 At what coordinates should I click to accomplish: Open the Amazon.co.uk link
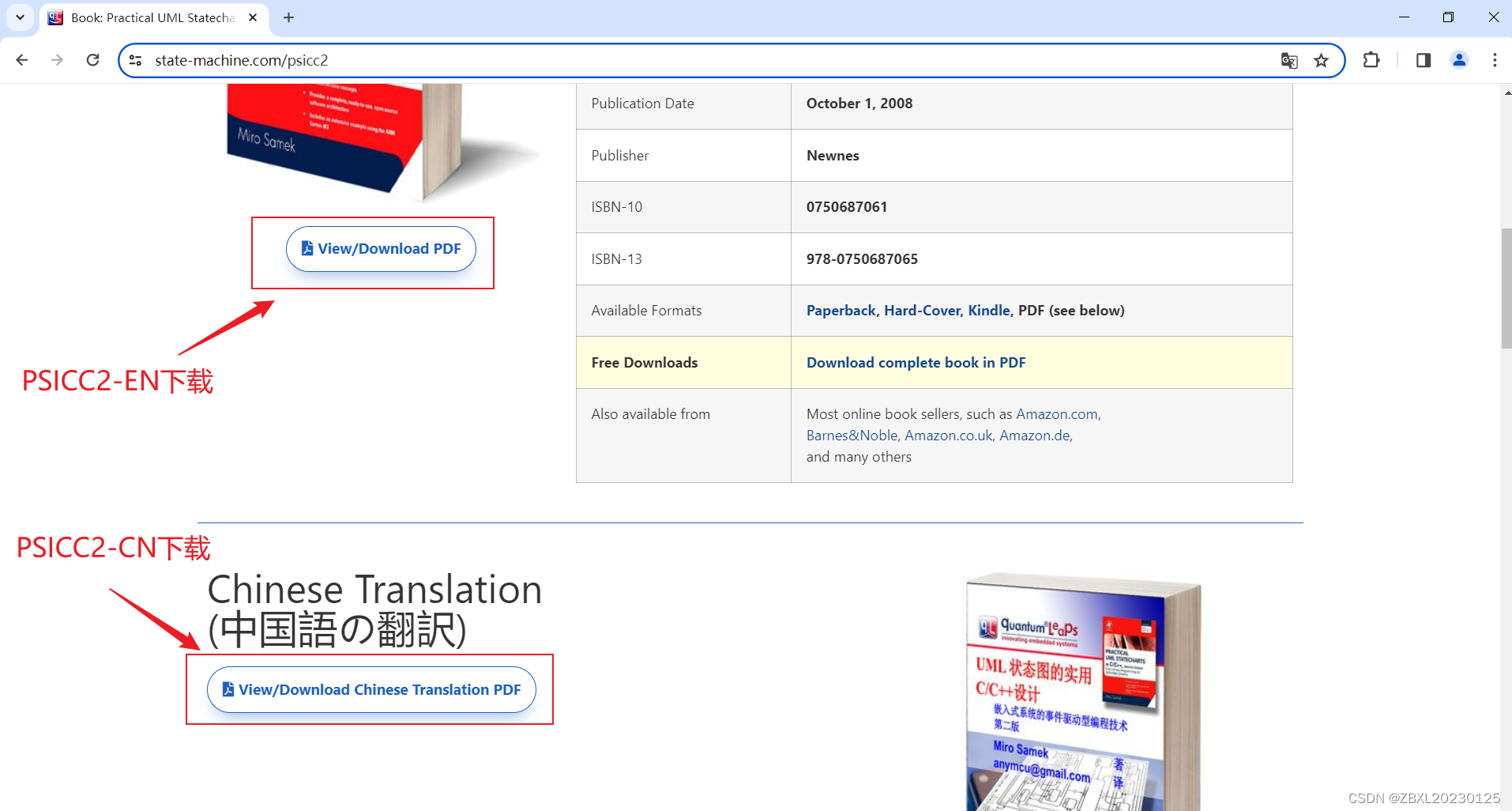point(948,436)
